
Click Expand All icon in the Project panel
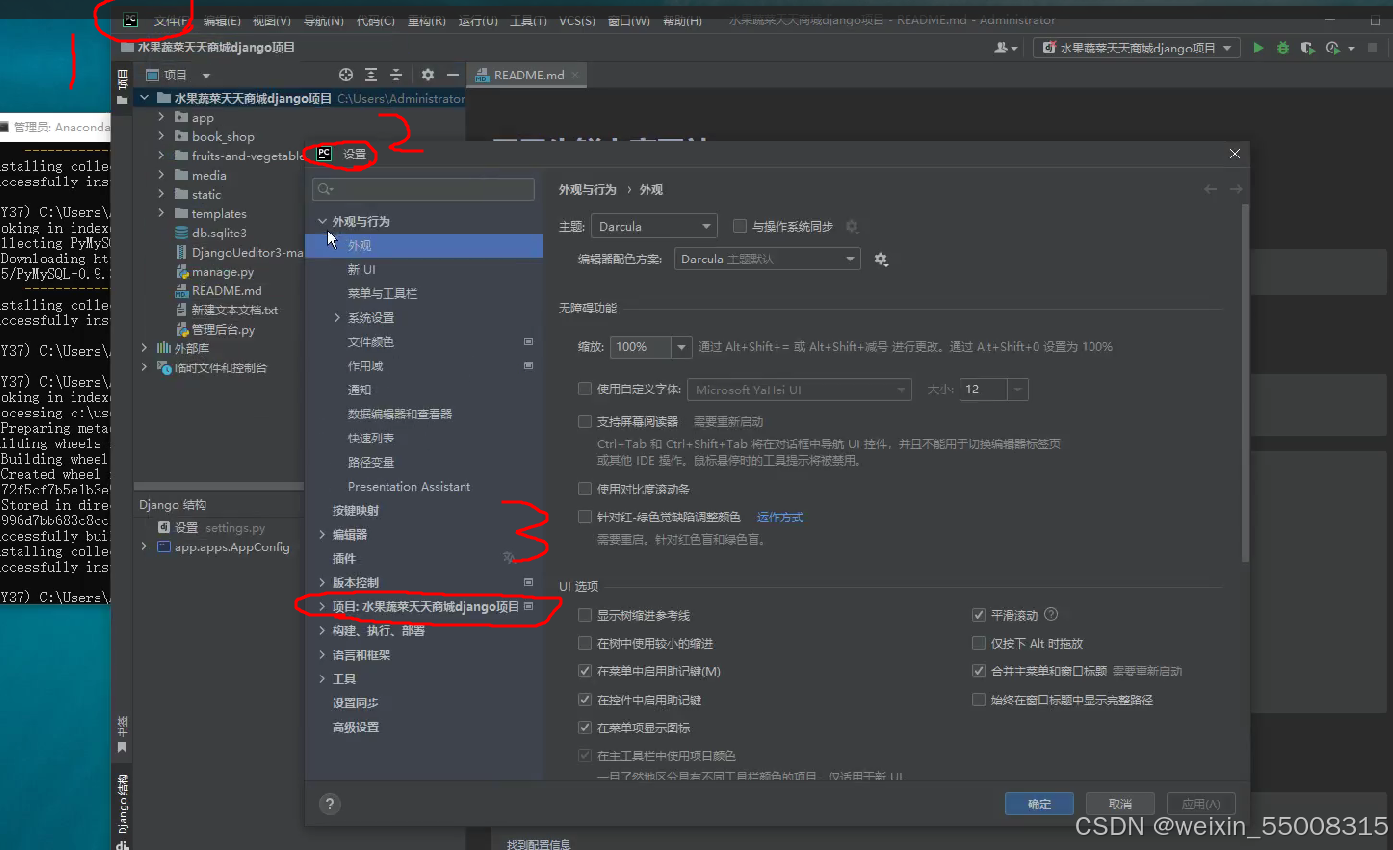coord(371,75)
